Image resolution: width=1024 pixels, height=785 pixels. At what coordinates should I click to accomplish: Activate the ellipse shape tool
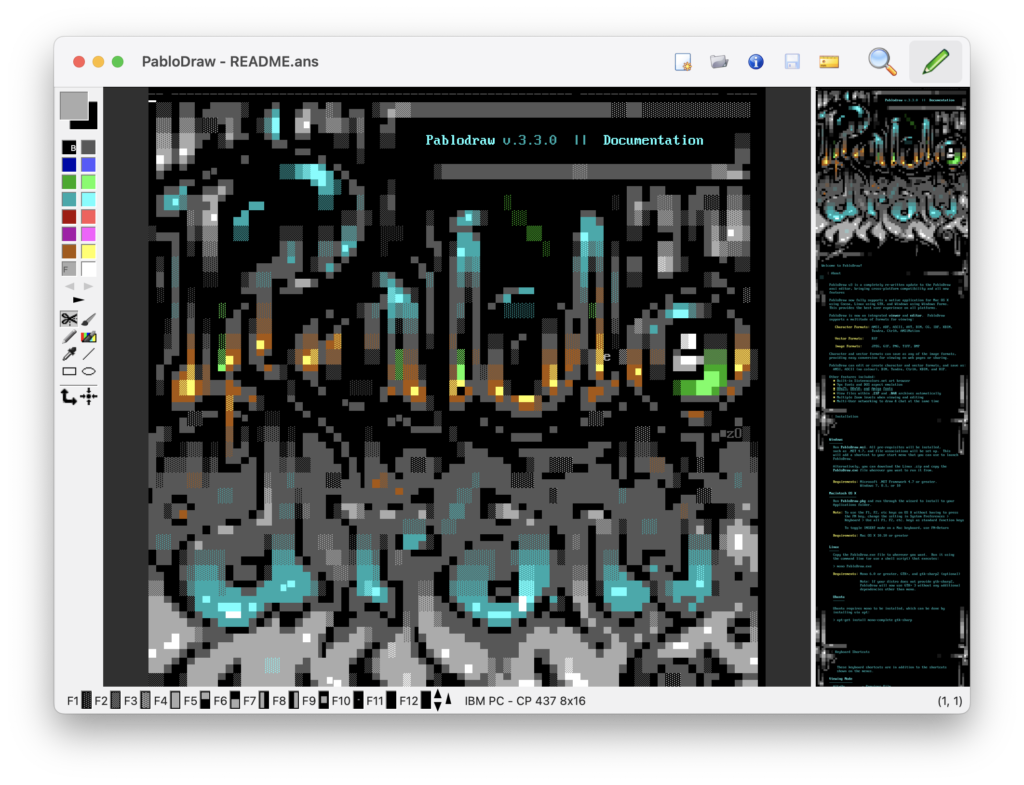pos(88,371)
